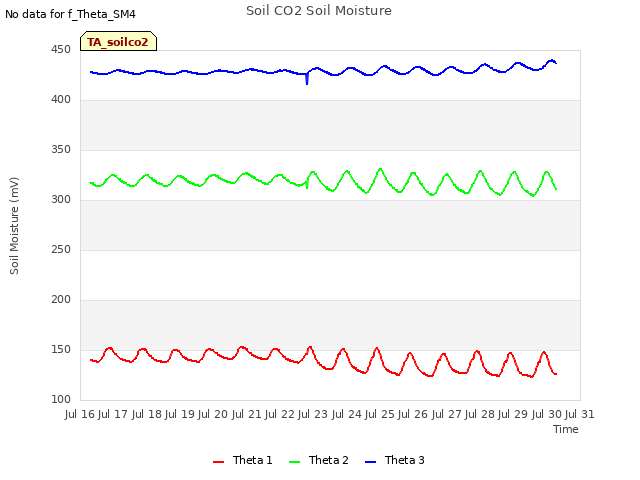Click the TA_soilco2 label box

click(x=118, y=41)
